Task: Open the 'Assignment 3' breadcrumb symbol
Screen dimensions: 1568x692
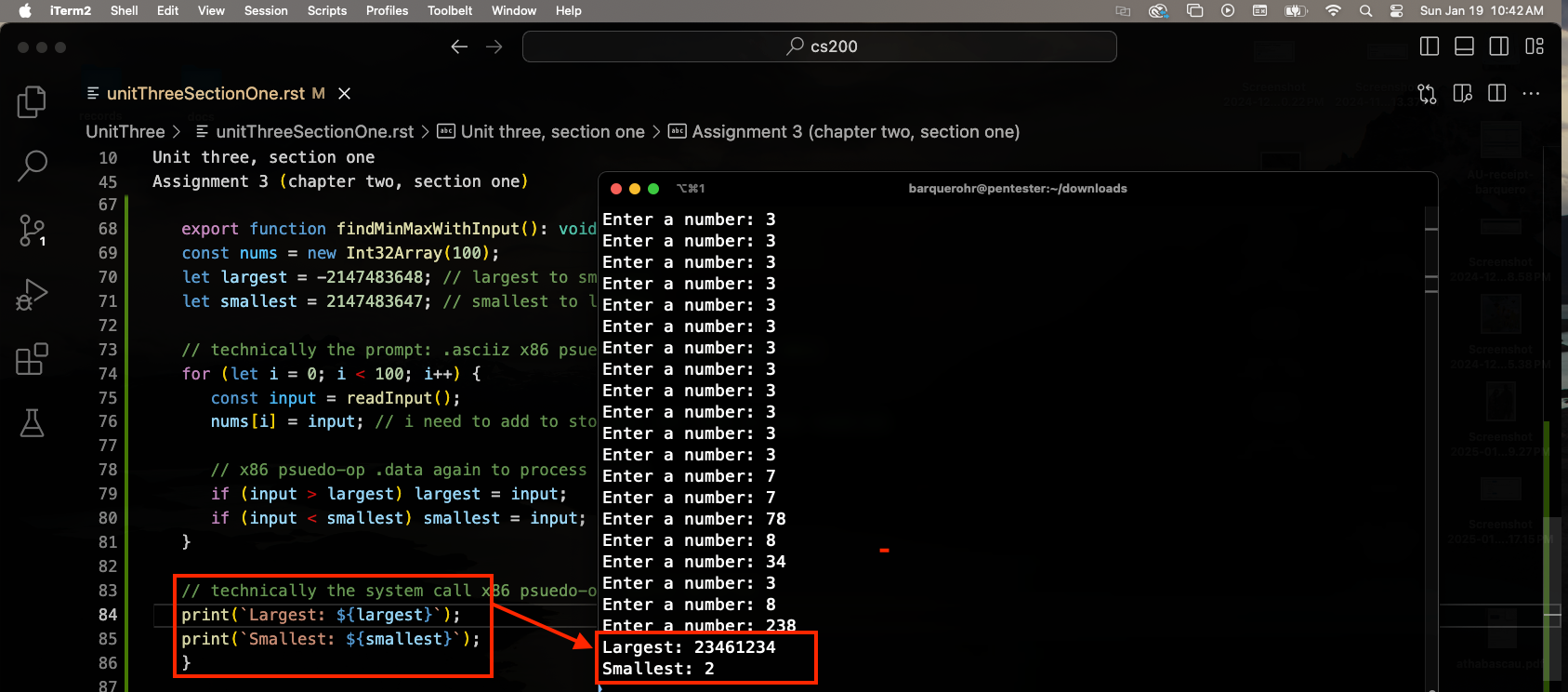Action: (x=844, y=132)
